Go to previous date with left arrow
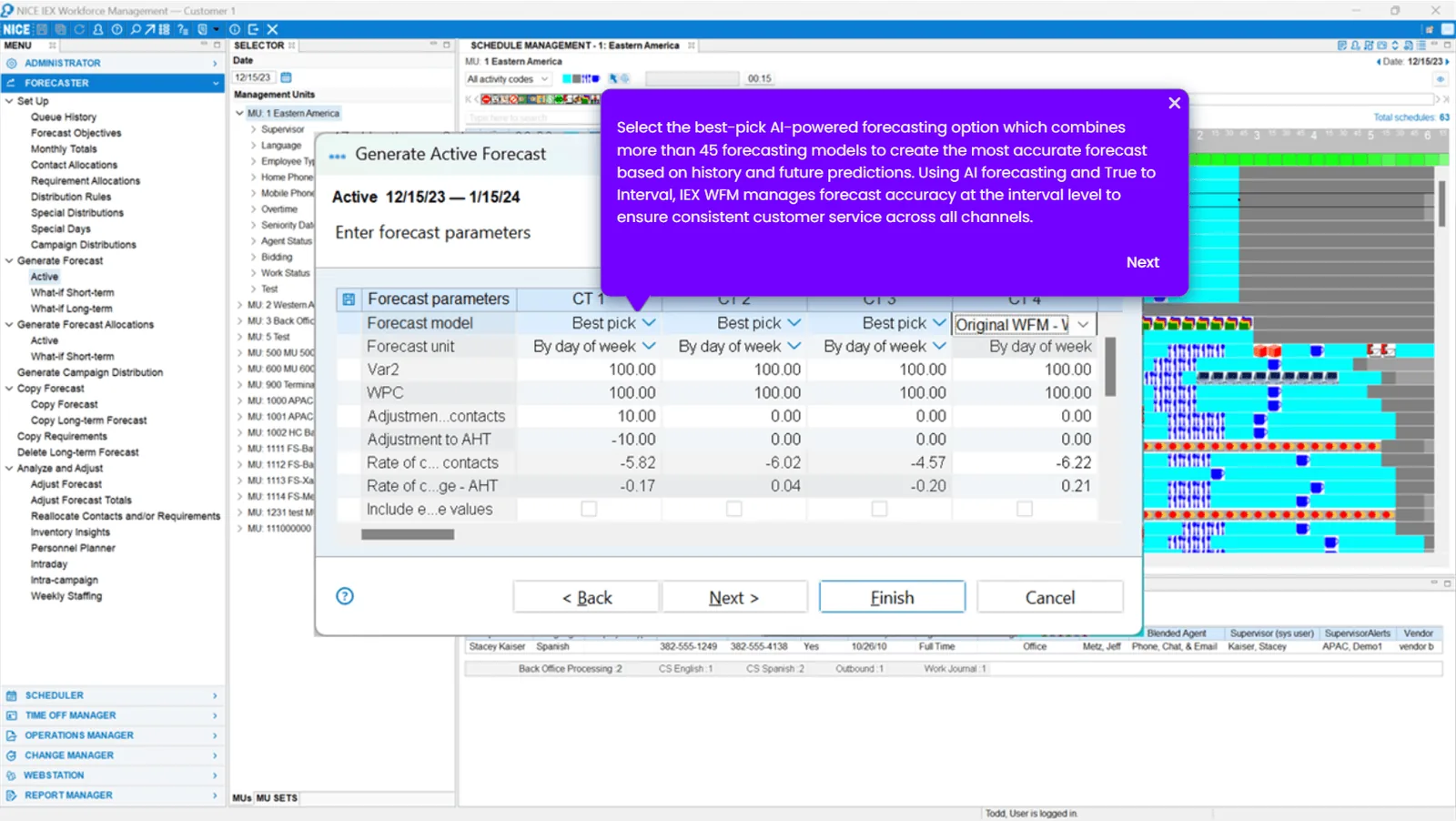1456x821 pixels. (x=1379, y=62)
